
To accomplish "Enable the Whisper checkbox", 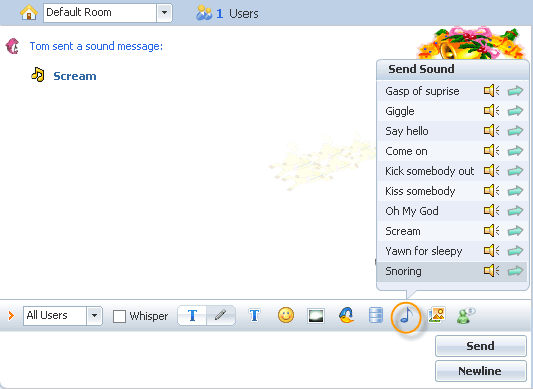I will [119, 316].
